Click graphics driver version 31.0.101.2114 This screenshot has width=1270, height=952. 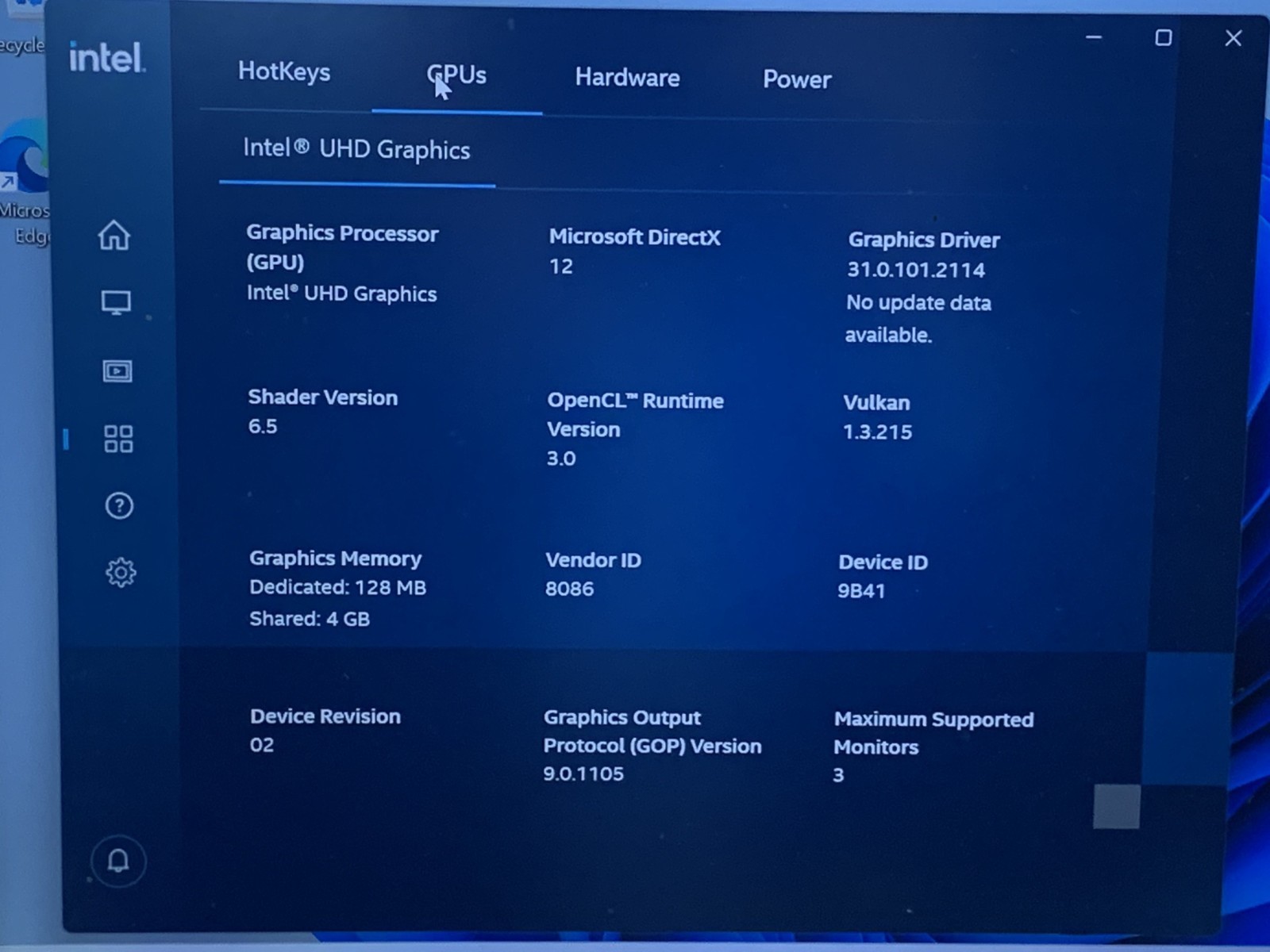coord(916,270)
